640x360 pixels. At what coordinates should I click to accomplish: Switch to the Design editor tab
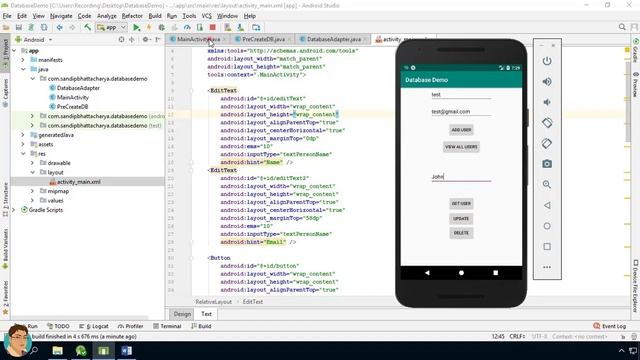[182, 314]
